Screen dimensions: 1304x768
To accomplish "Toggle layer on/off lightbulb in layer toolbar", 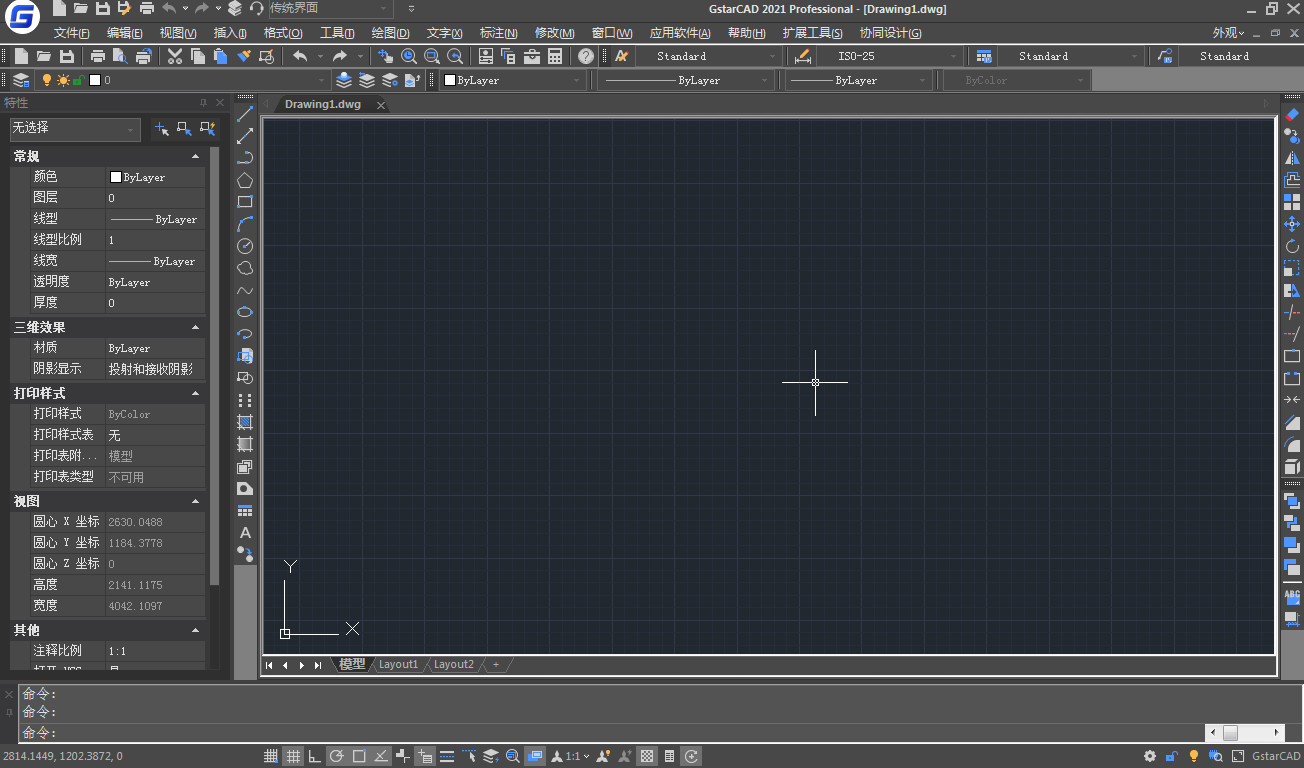I will pyautogui.click(x=46, y=80).
